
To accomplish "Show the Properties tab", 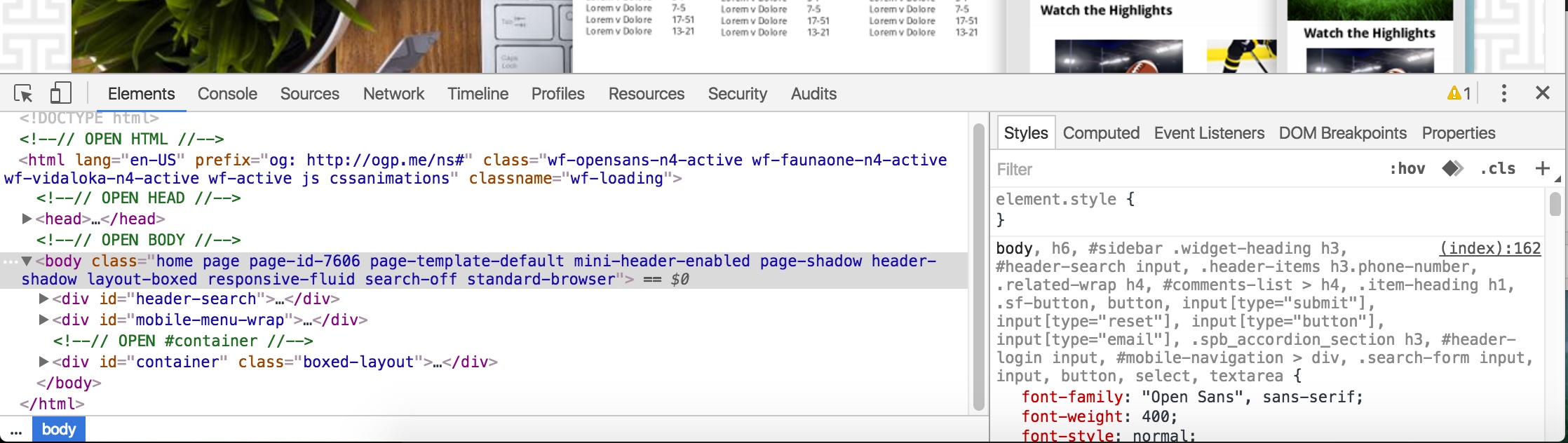I will 1459,132.
